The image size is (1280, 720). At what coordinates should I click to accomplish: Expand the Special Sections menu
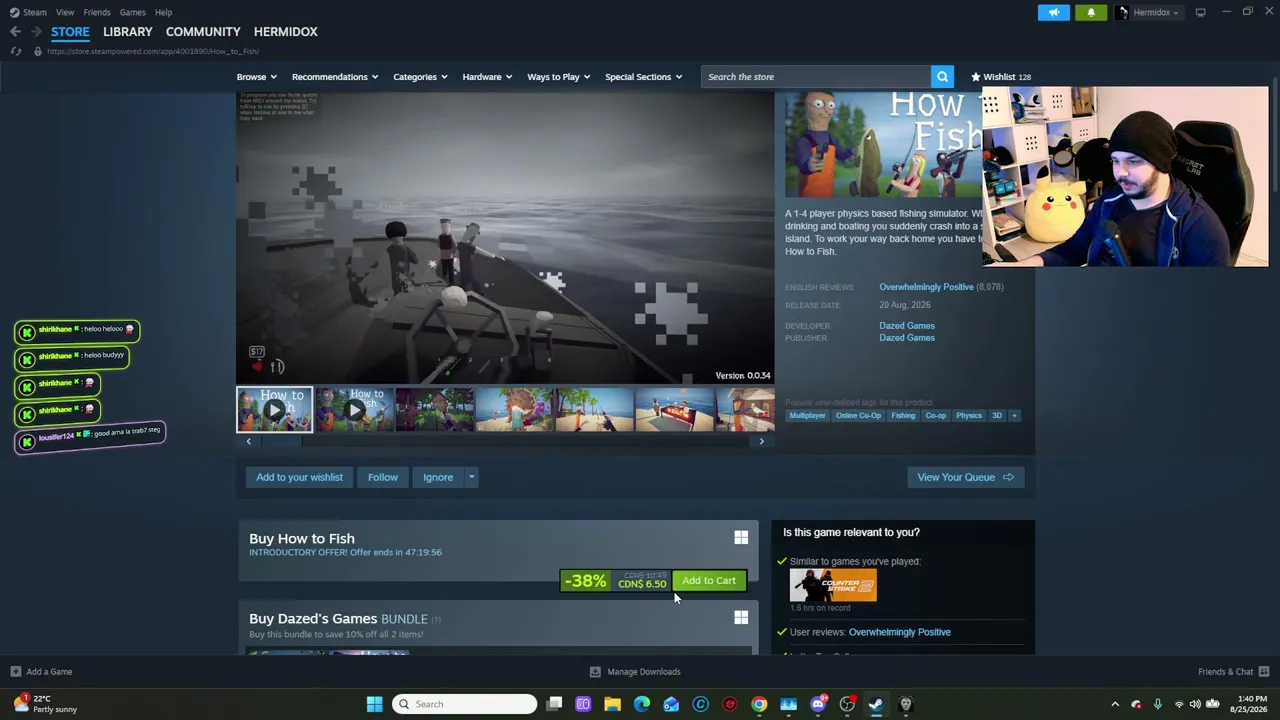click(x=644, y=77)
